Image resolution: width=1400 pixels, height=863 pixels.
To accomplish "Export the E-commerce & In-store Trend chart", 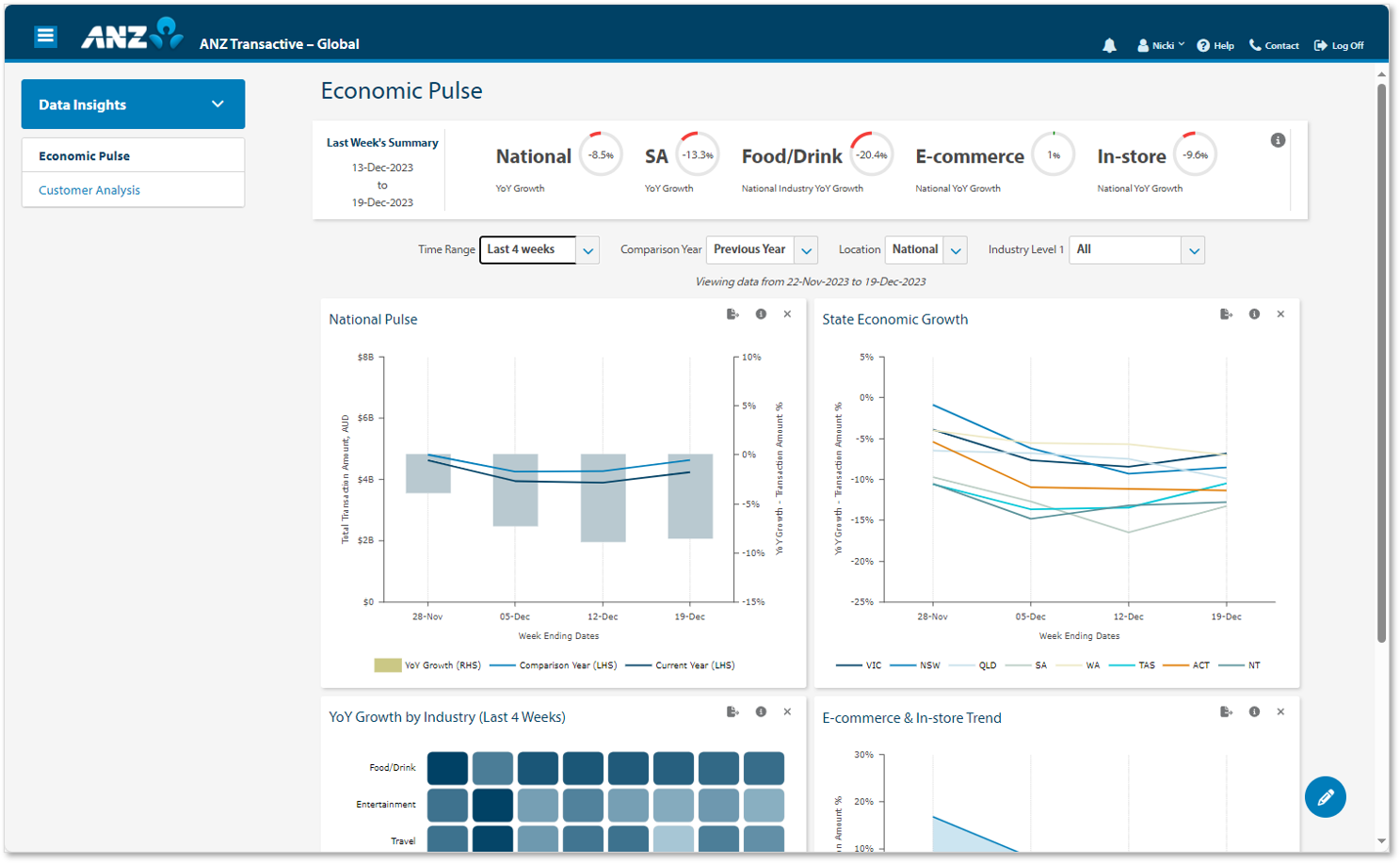I will coord(1226,712).
